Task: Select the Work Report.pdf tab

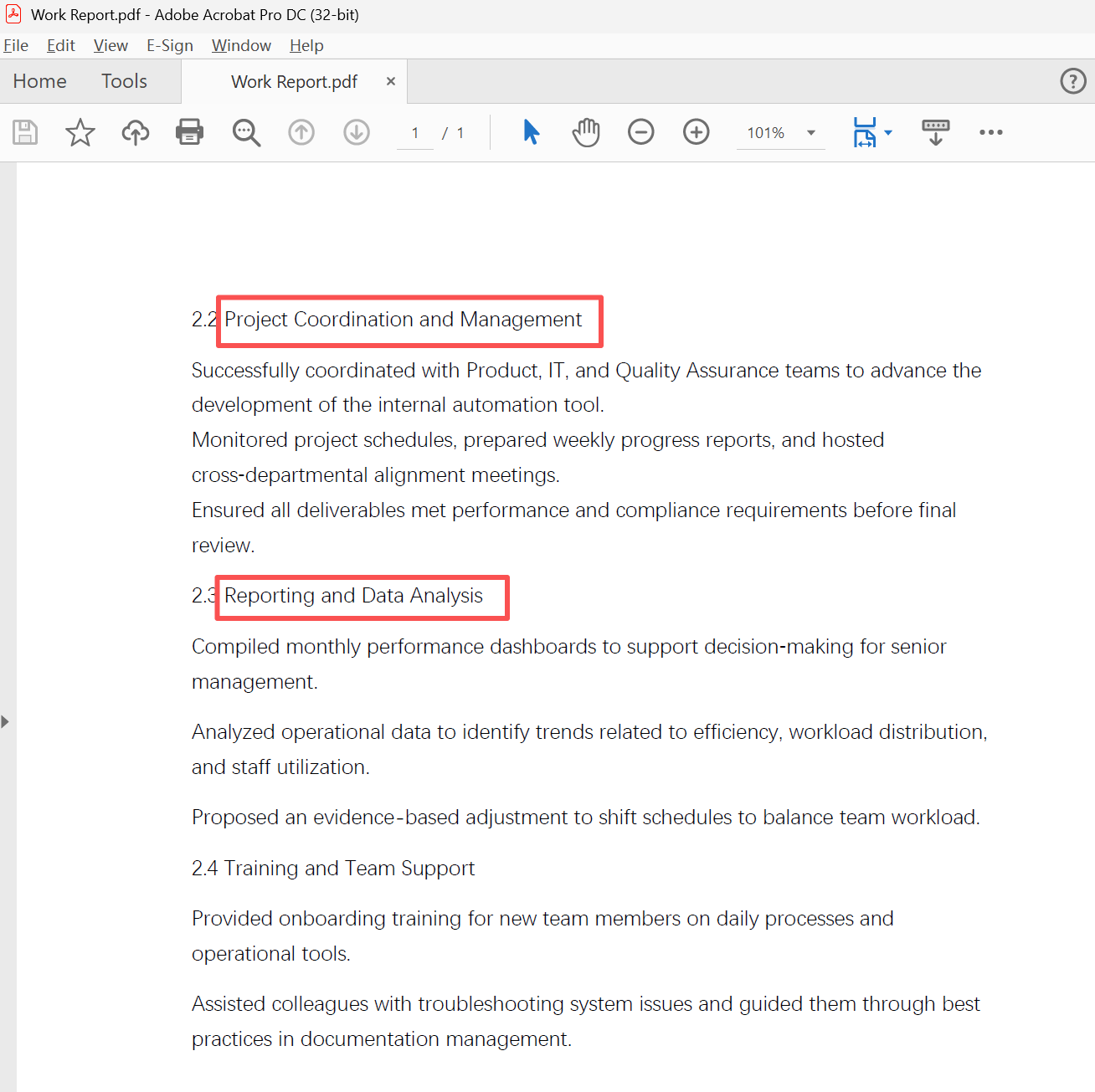Action: 294,81
